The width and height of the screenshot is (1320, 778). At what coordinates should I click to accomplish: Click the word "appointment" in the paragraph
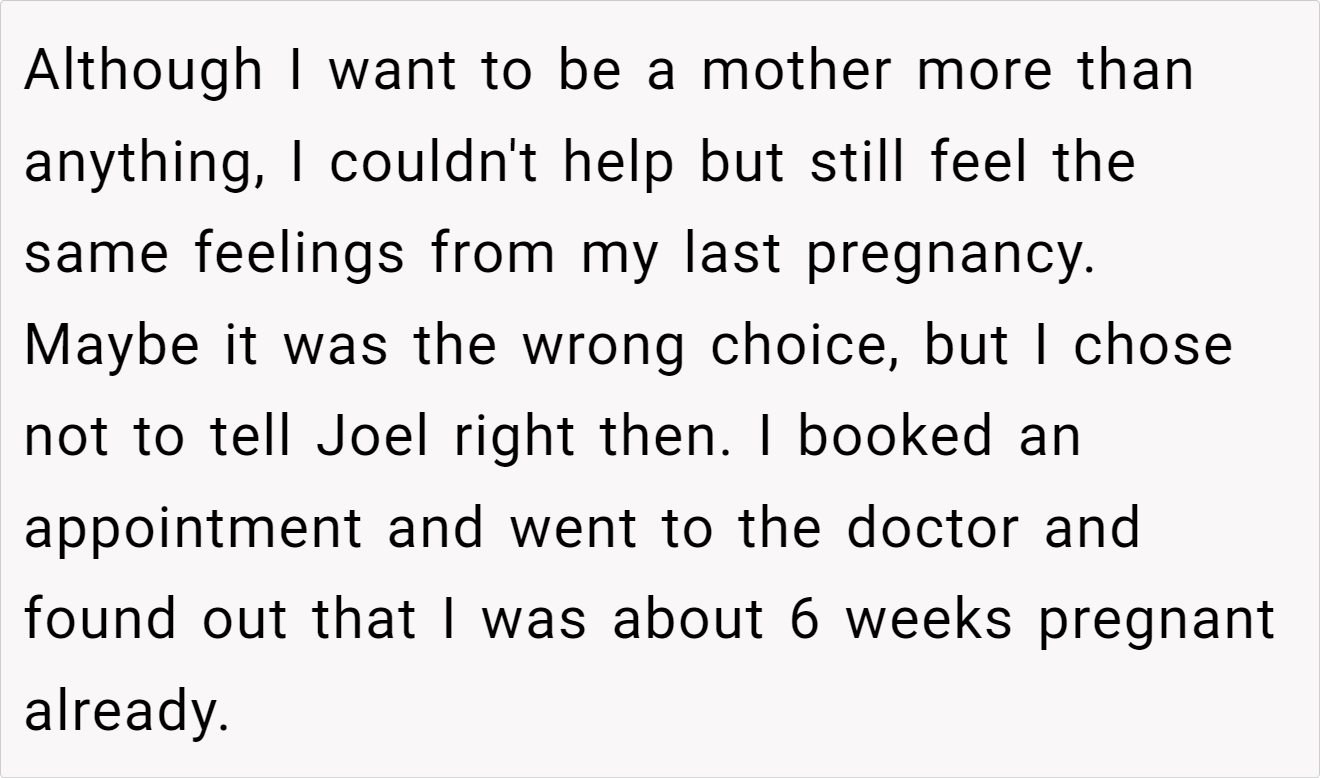194,528
